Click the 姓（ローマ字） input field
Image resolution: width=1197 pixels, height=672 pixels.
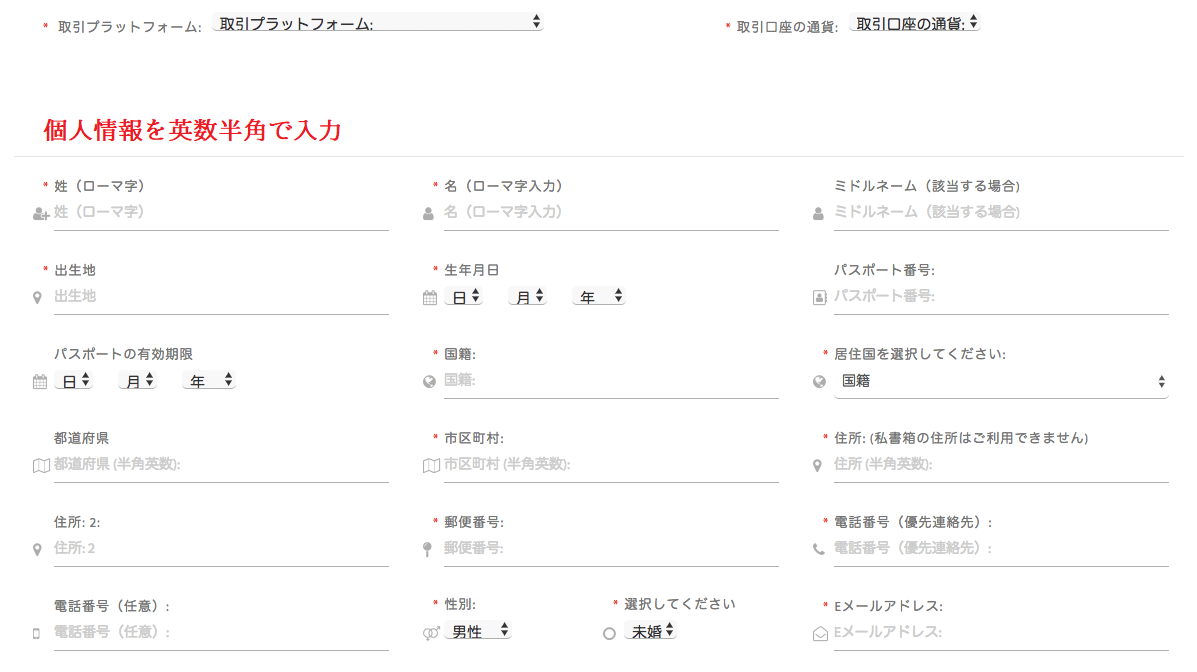tap(220, 213)
